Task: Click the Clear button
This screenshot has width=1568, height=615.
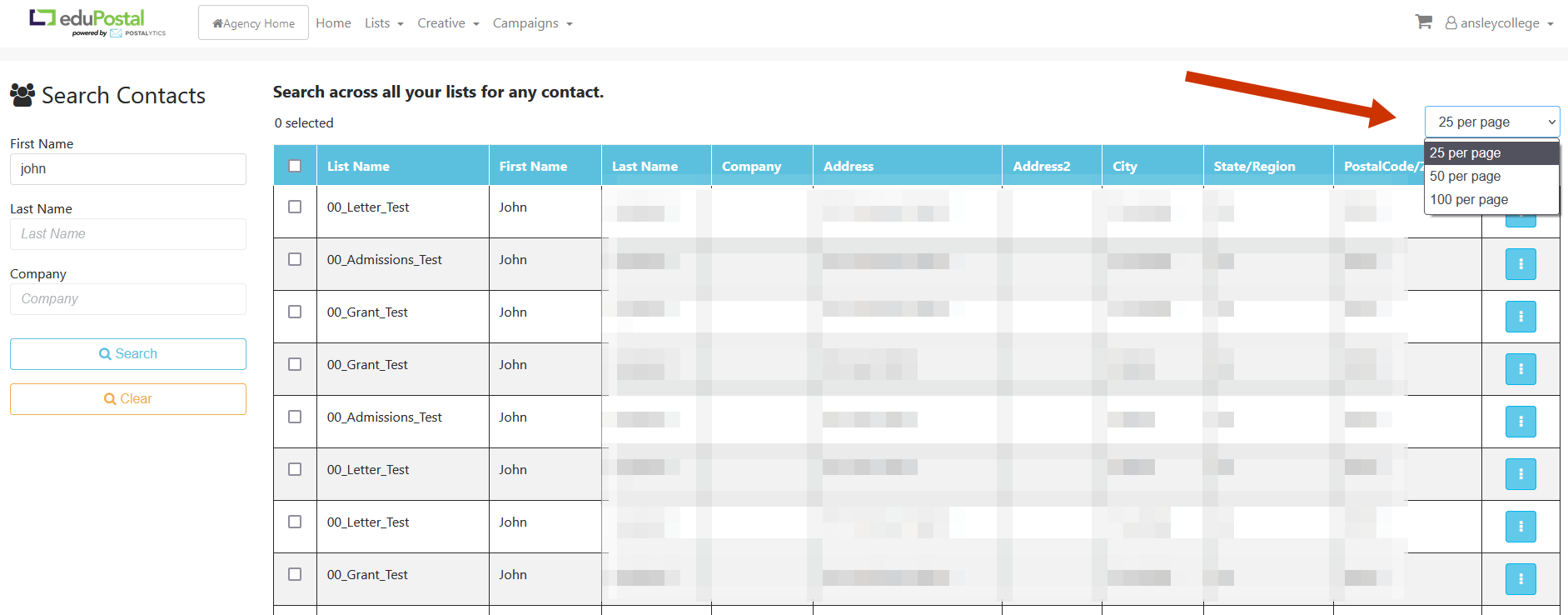Action: pyautogui.click(x=128, y=399)
